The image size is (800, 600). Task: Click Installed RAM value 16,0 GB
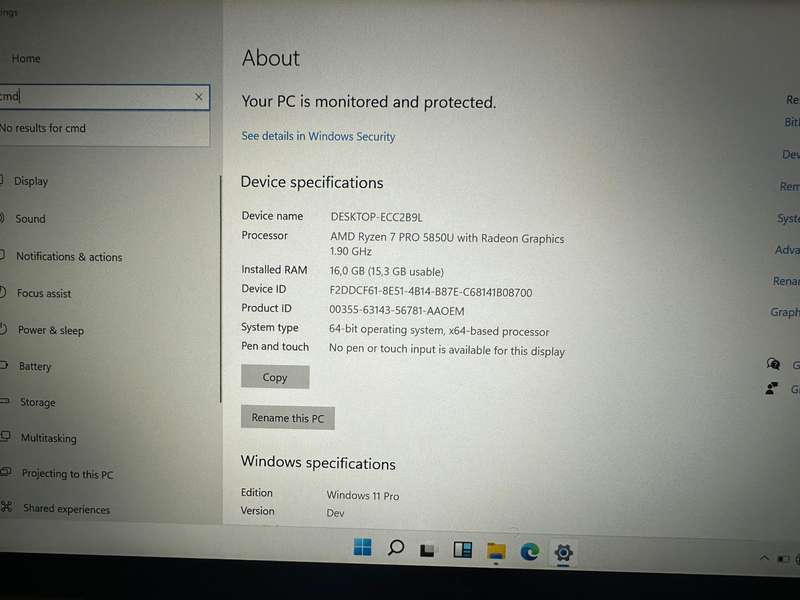(387, 271)
